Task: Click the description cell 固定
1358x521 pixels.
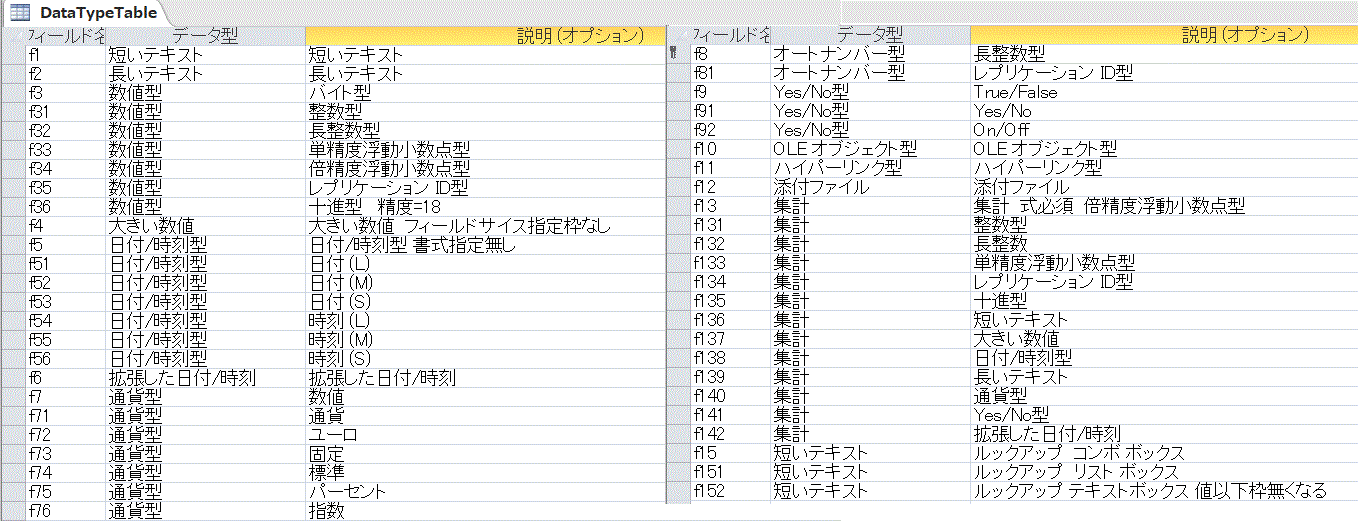Action: 485,453
